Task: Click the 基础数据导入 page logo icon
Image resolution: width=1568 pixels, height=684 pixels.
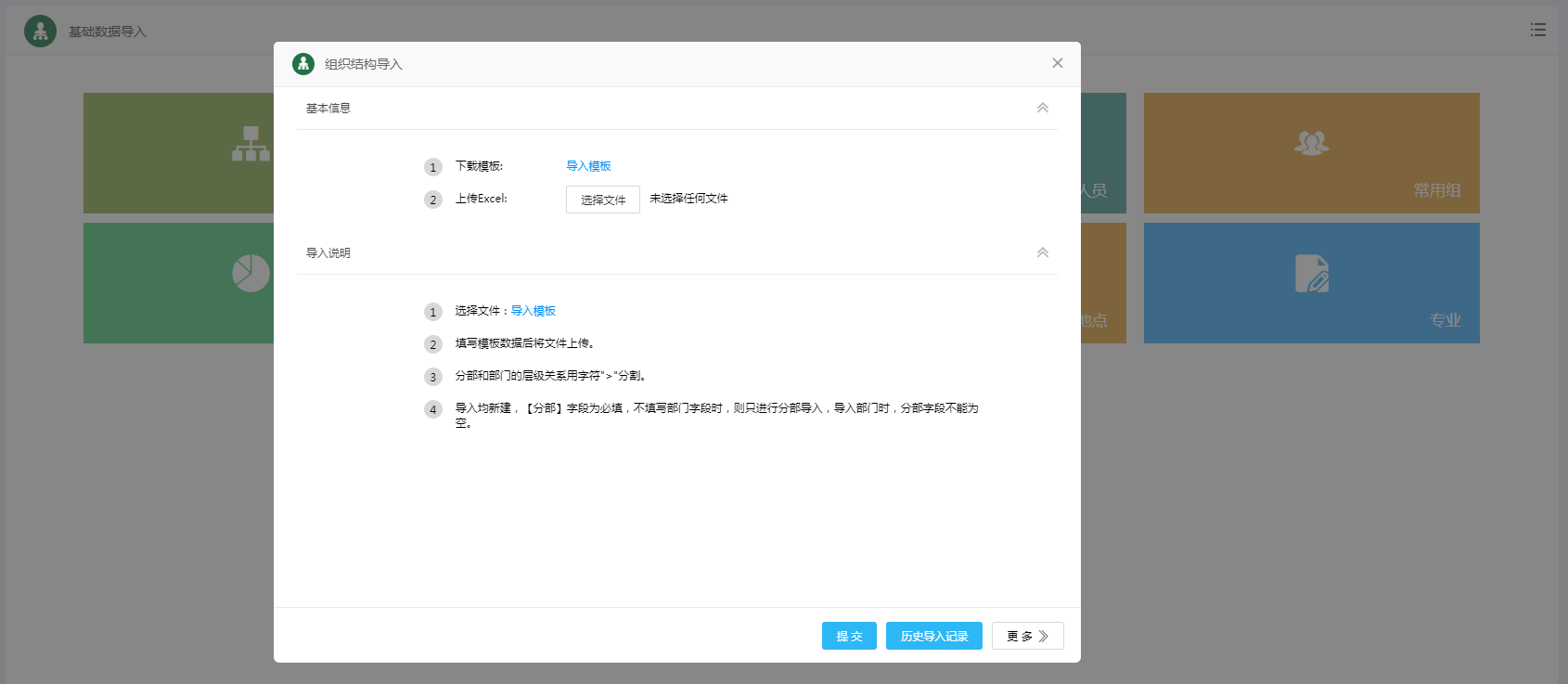Action: click(40, 32)
